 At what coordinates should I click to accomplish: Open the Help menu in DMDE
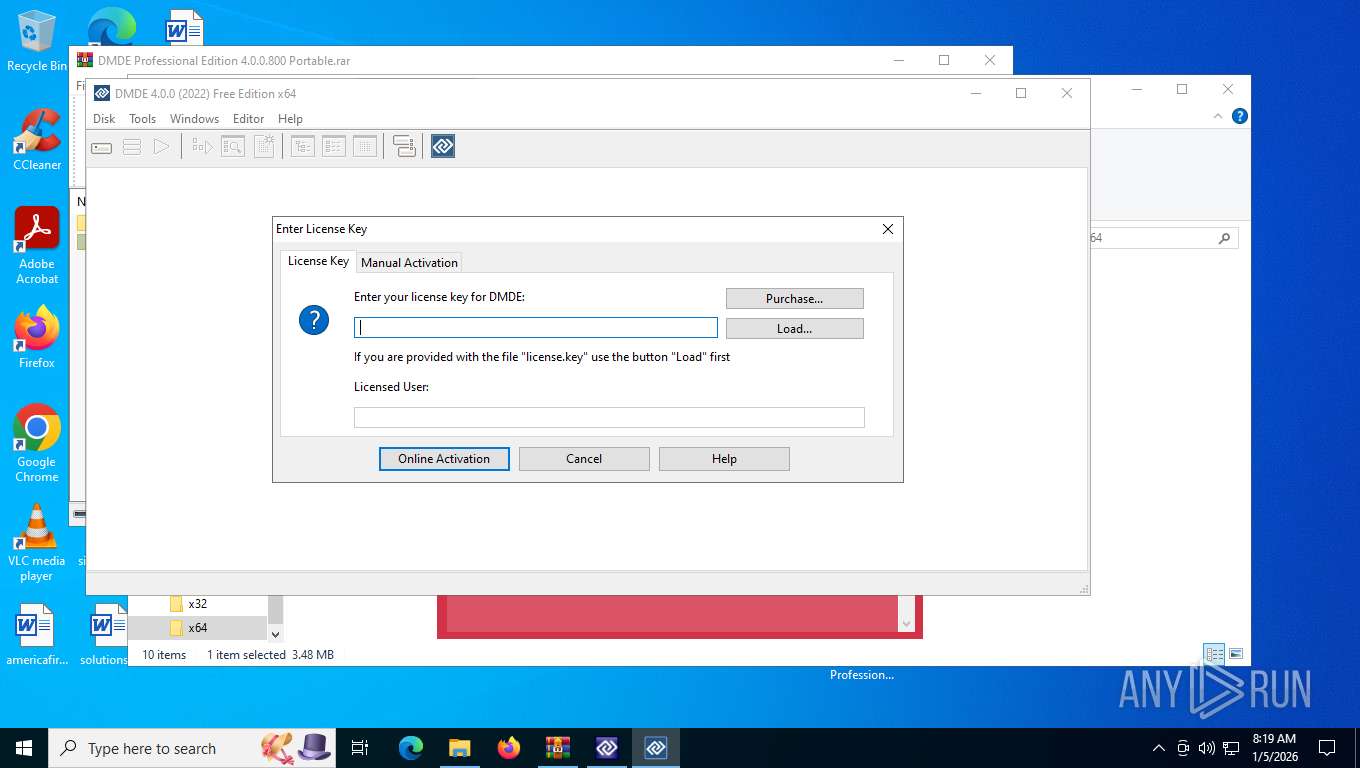coord(290,119)
